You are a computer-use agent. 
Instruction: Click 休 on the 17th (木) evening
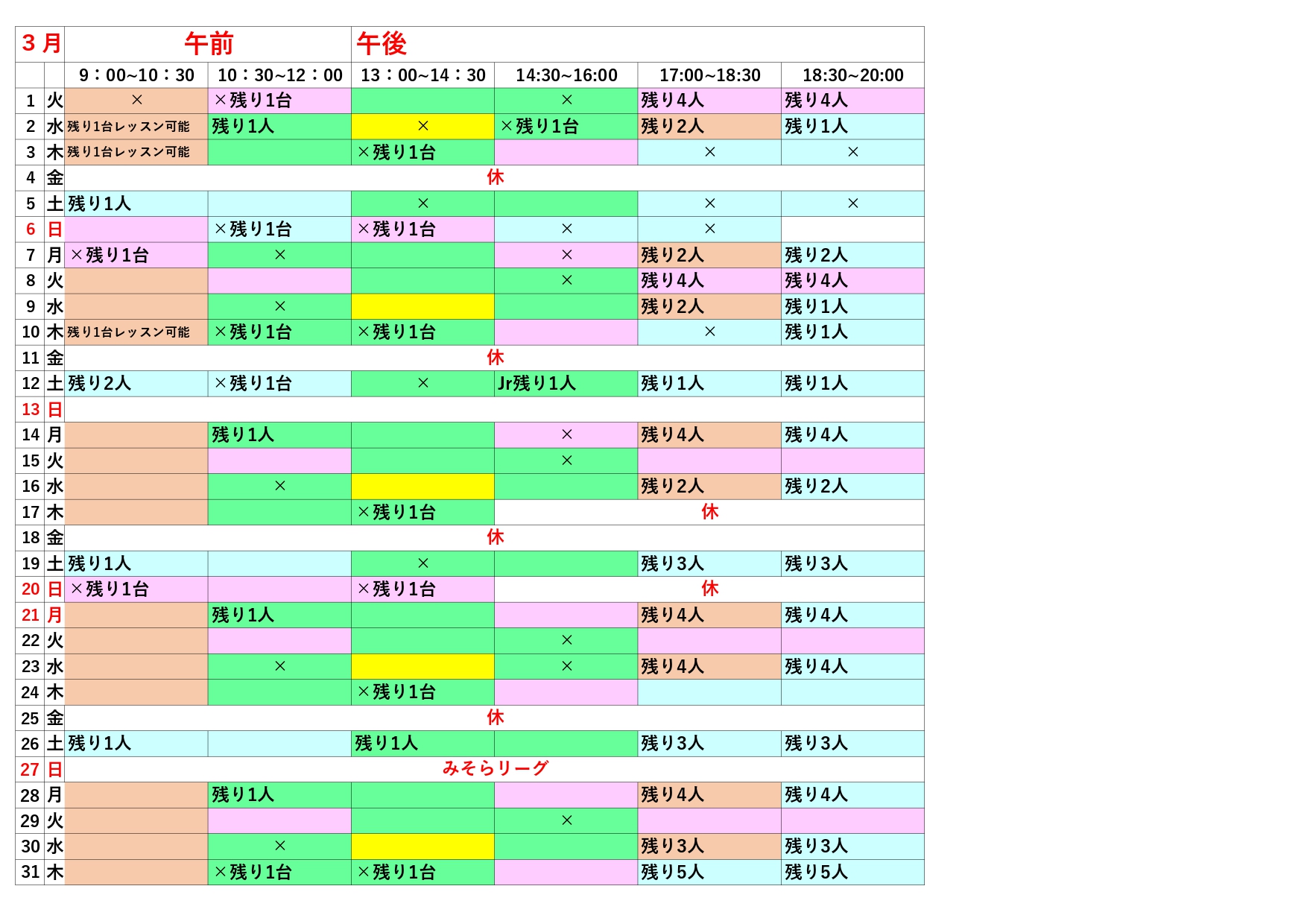click(709, 512)
